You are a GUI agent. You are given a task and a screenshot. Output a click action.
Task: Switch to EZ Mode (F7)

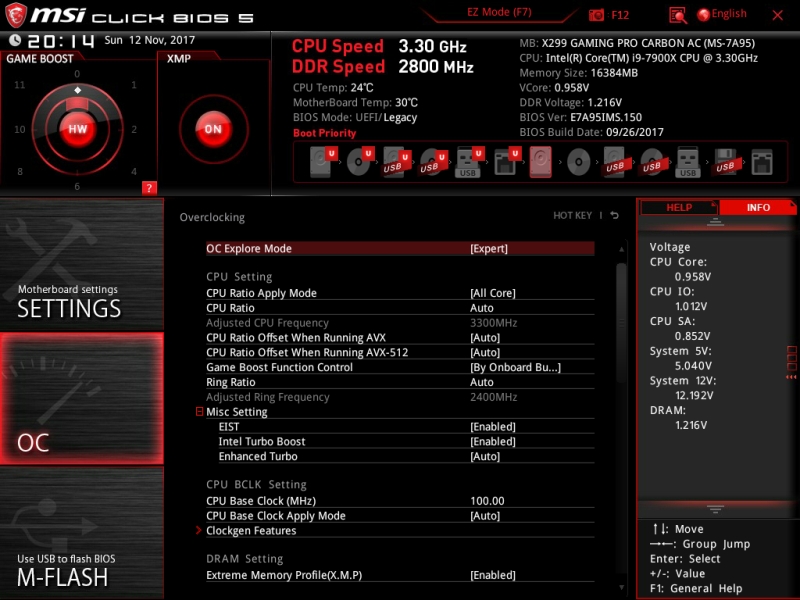click(x=499, y=12)
